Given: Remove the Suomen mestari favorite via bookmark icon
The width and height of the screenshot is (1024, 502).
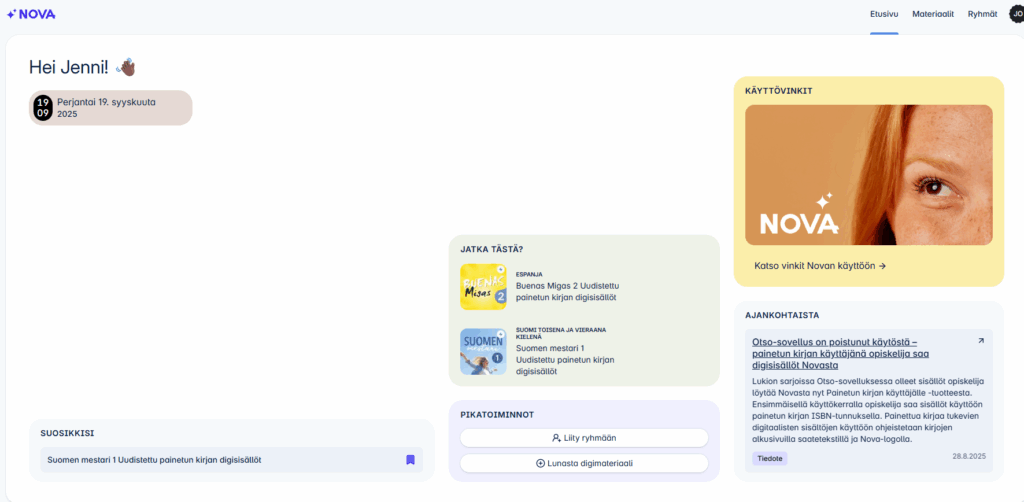Looking at the screenshot, I should 410,460.
